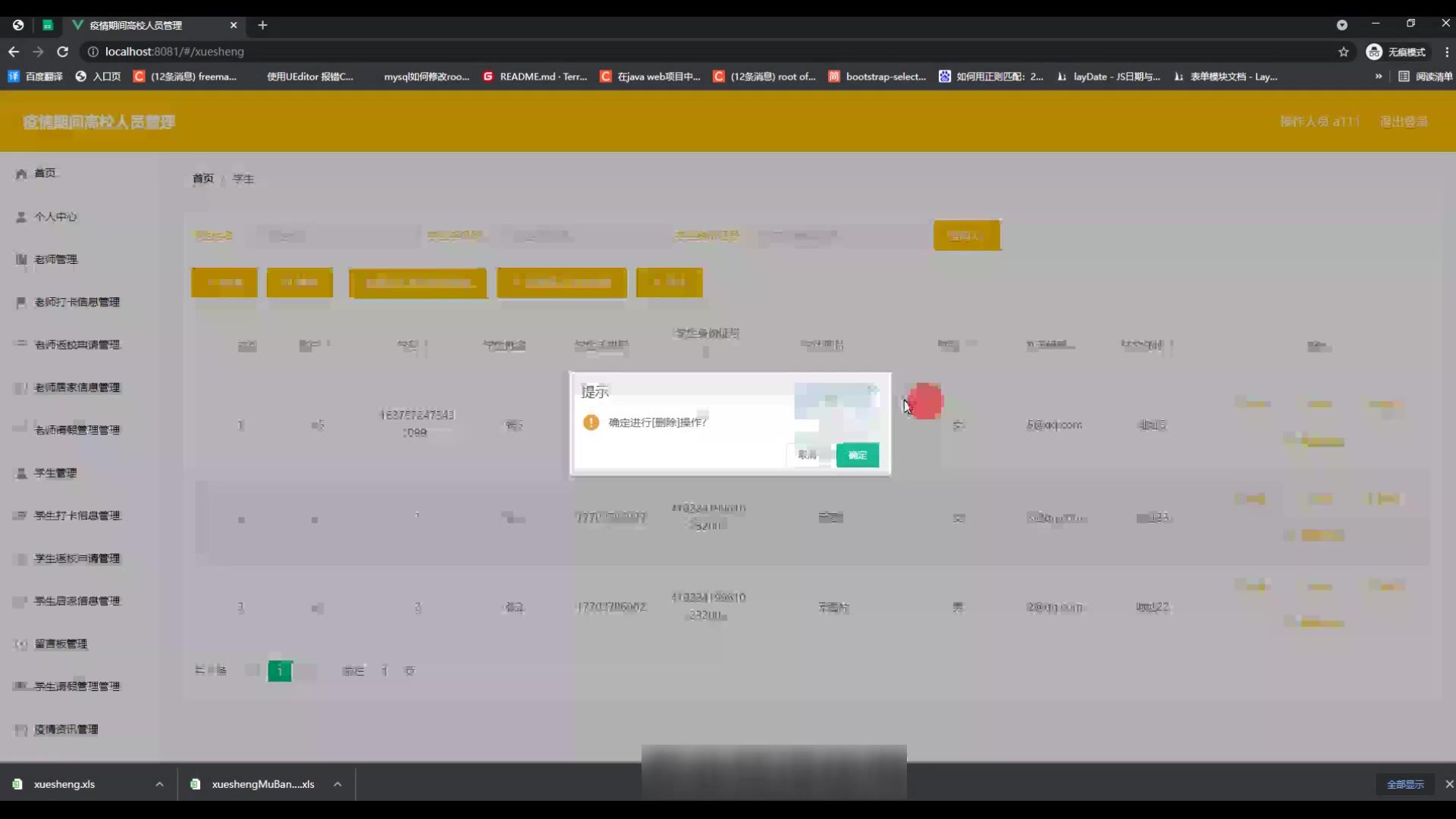Reload the page with the refresh icon

tap(63, 52)
